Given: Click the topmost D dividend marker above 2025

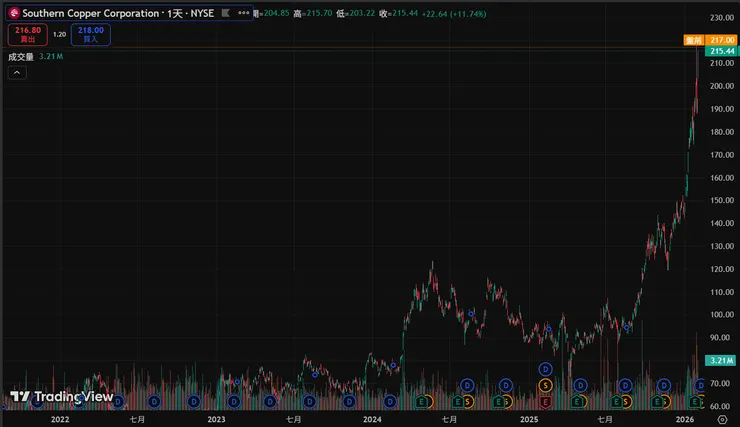Looking at the screenshot, I should coord(545,369).
